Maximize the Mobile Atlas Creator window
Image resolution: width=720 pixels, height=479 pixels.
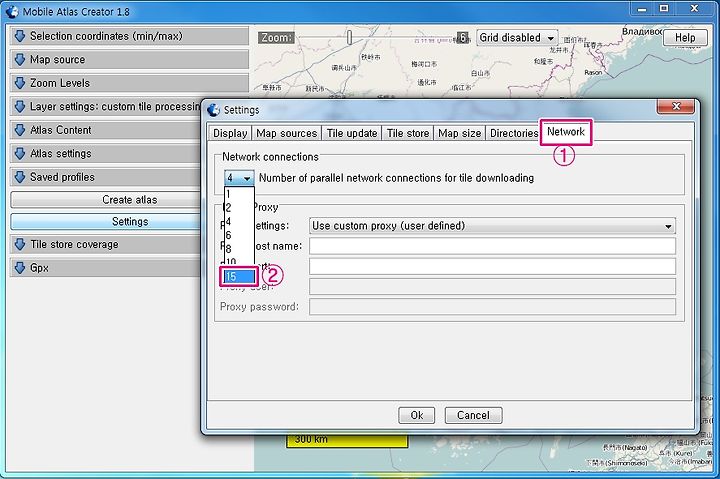(664, 8)
